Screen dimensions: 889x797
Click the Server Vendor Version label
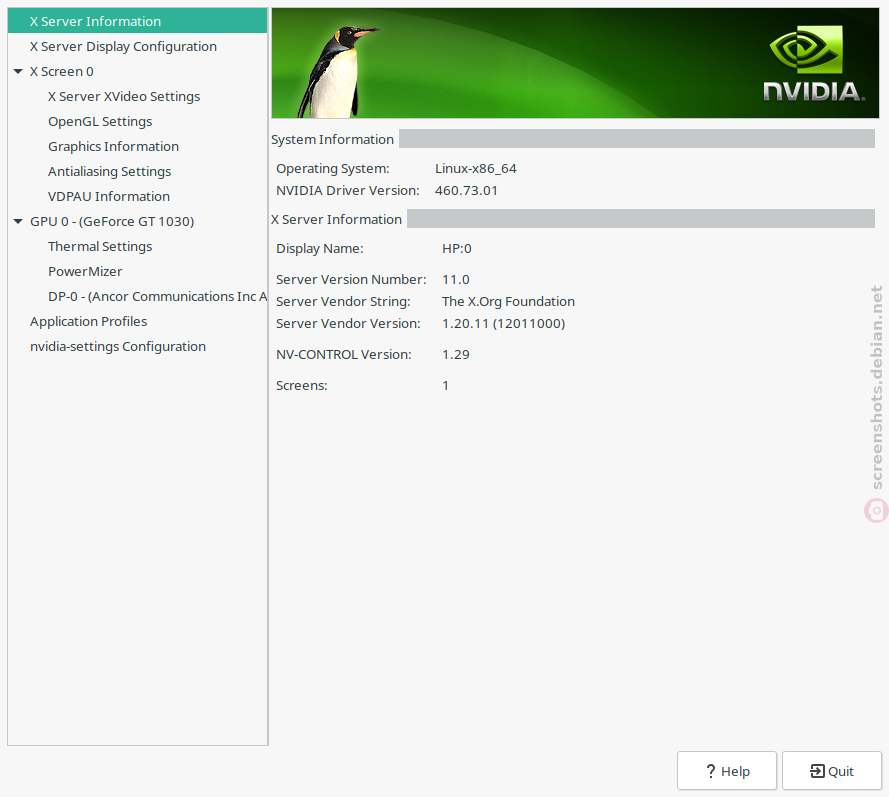tap(348, 323)
